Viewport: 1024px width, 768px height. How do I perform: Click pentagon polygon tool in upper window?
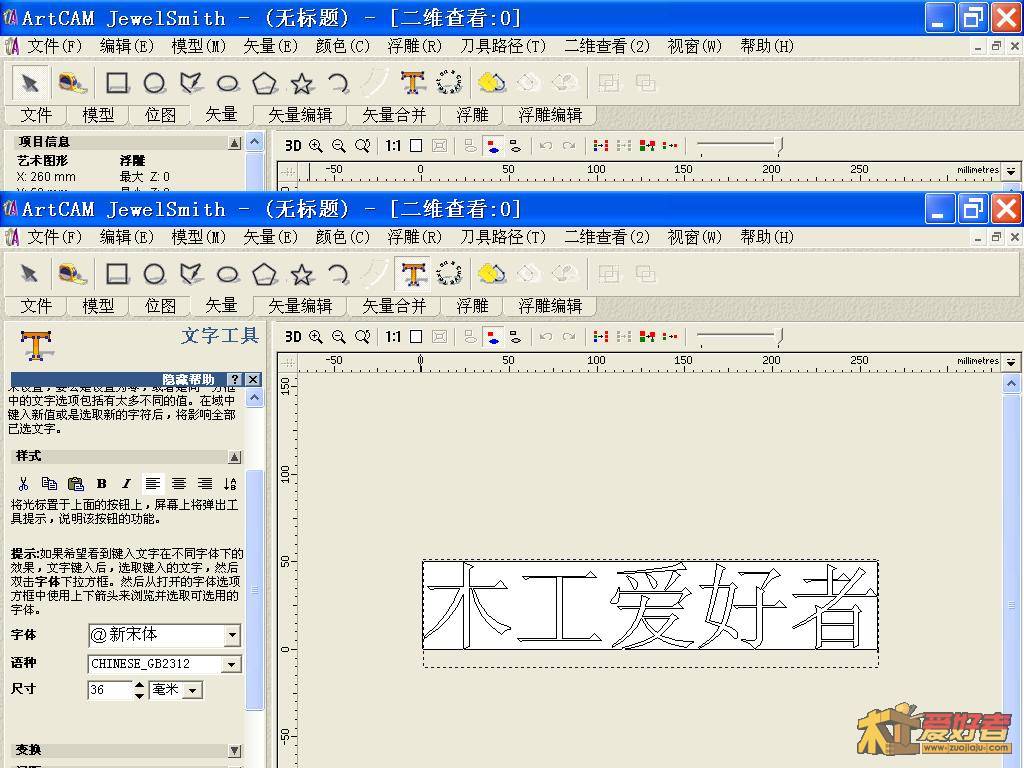coord(264,84)
